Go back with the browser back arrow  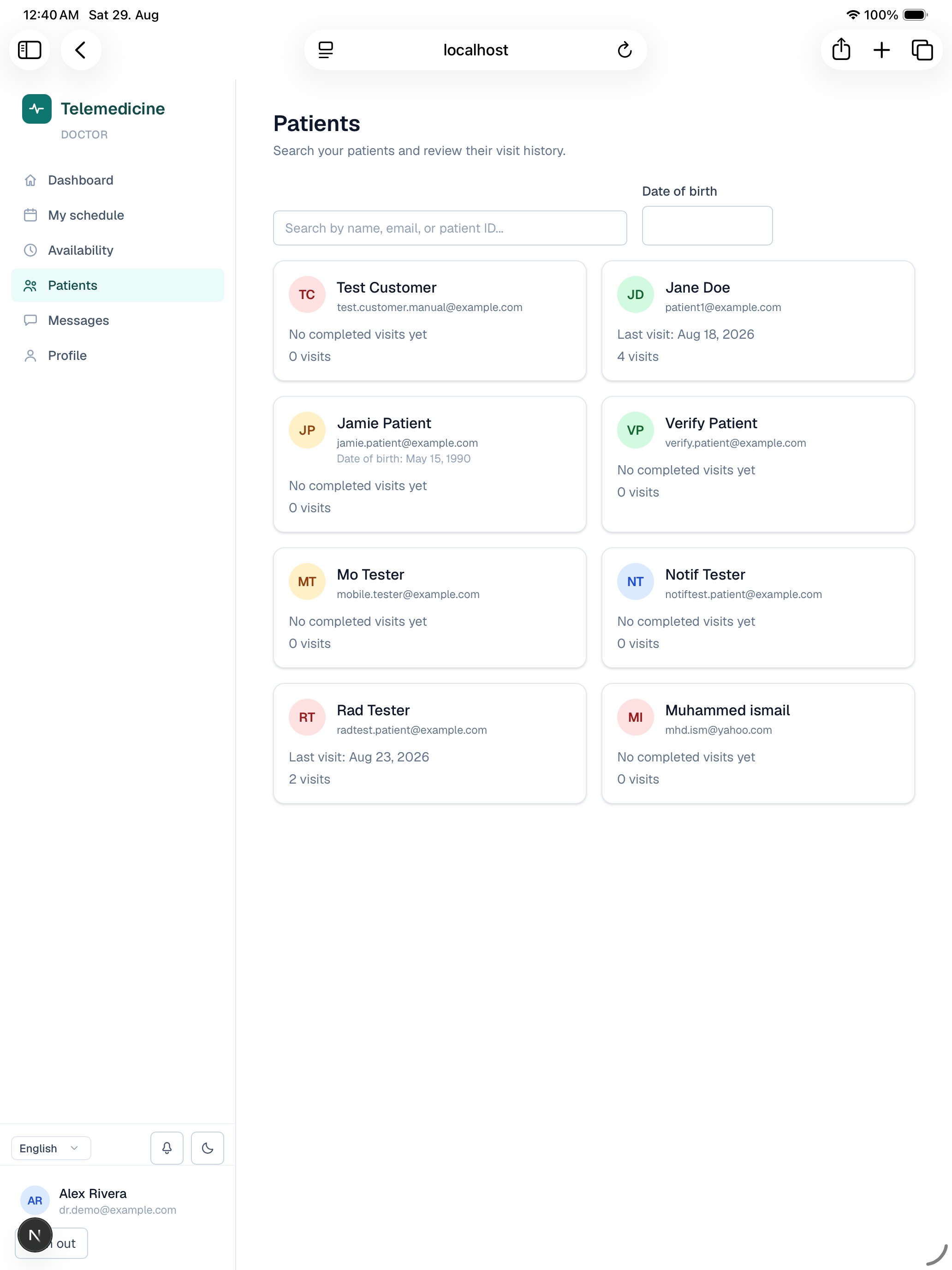[81, 50]
